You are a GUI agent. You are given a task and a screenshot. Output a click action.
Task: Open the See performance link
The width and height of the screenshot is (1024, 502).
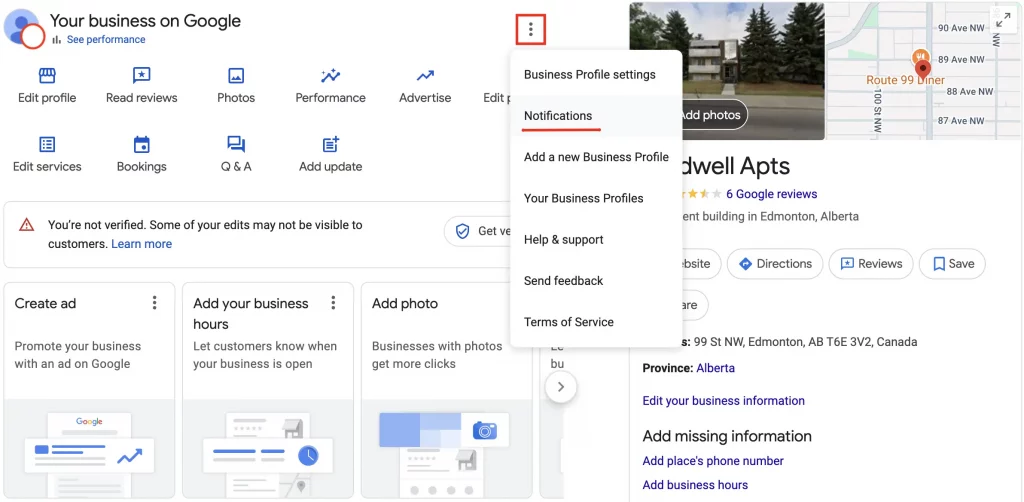106,39
